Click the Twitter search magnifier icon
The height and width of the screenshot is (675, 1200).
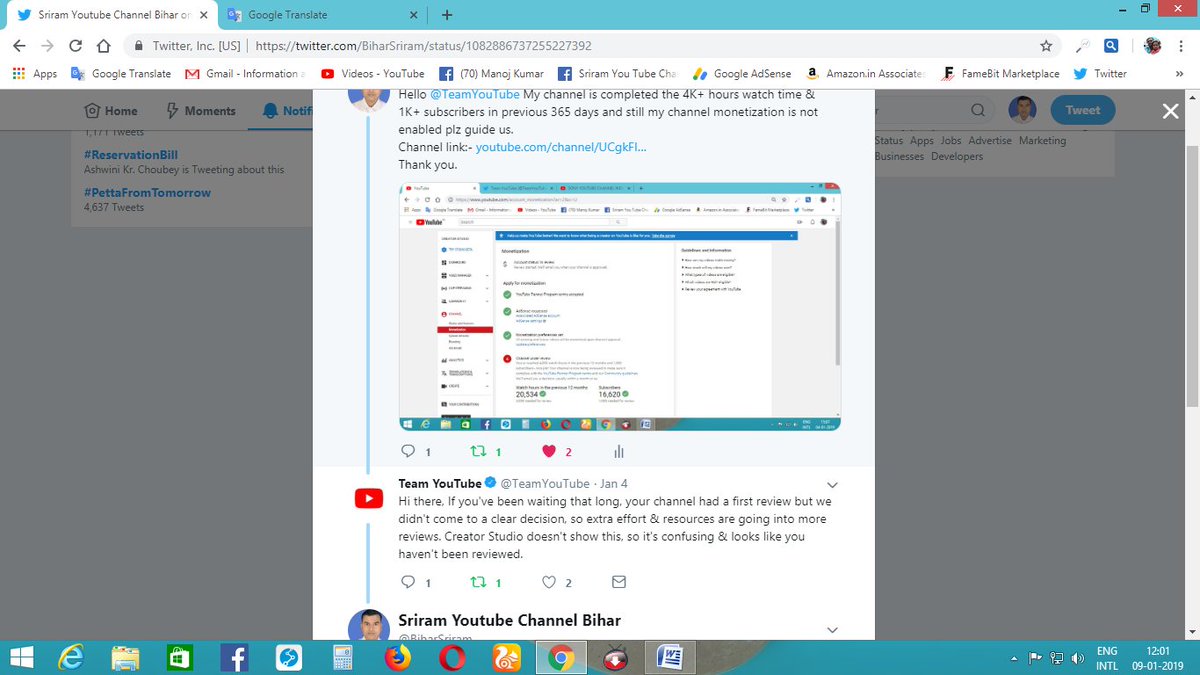[x=978, y=110]
